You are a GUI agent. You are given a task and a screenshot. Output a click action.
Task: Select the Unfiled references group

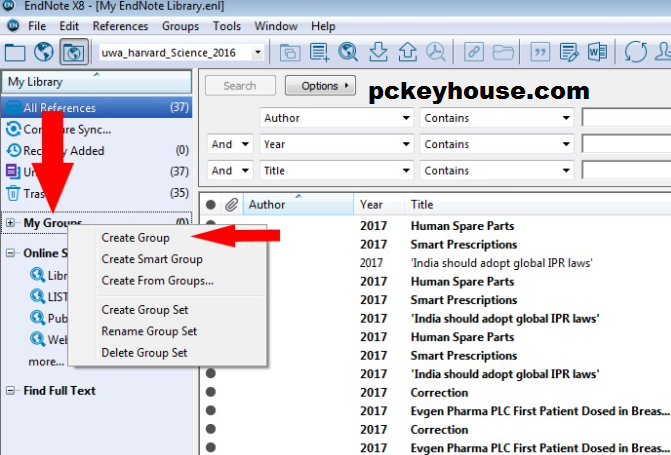pos(97,172)
